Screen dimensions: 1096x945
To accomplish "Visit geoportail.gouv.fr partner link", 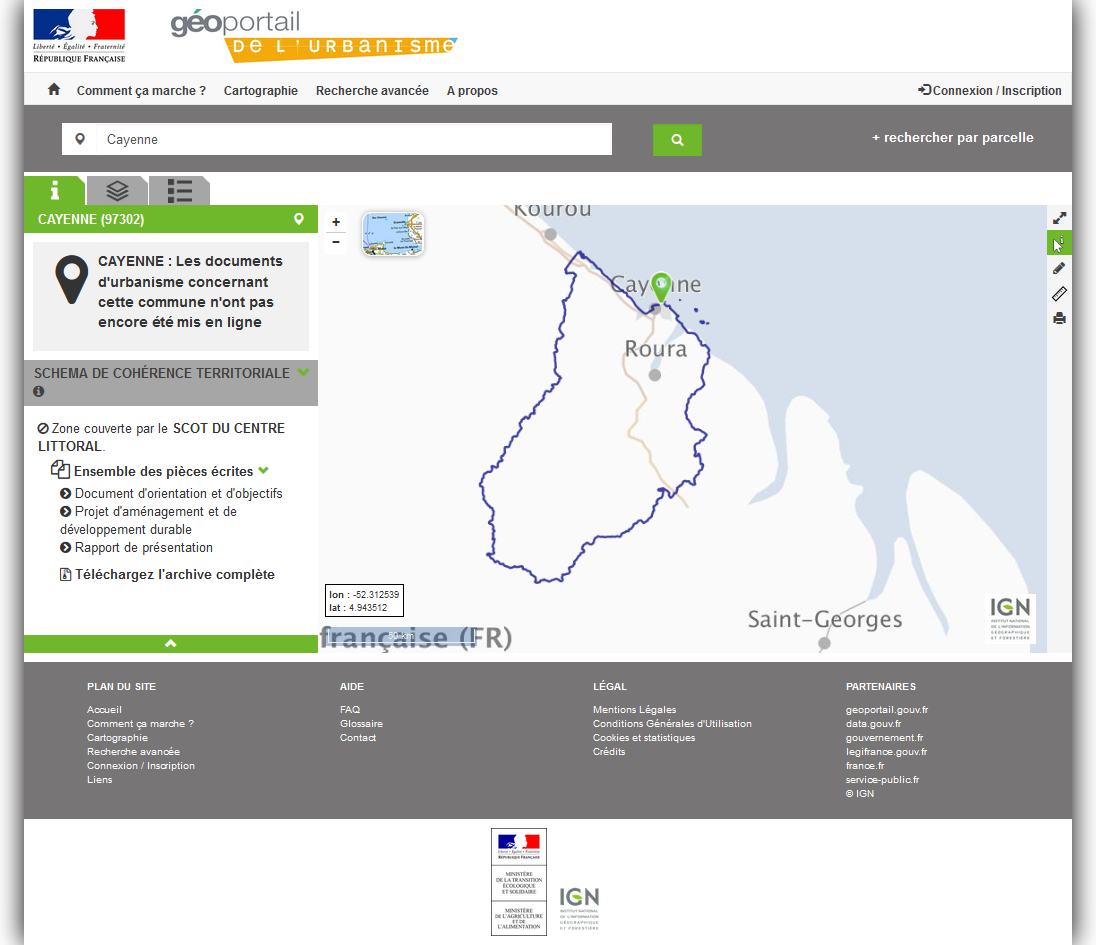I will 887,709.
